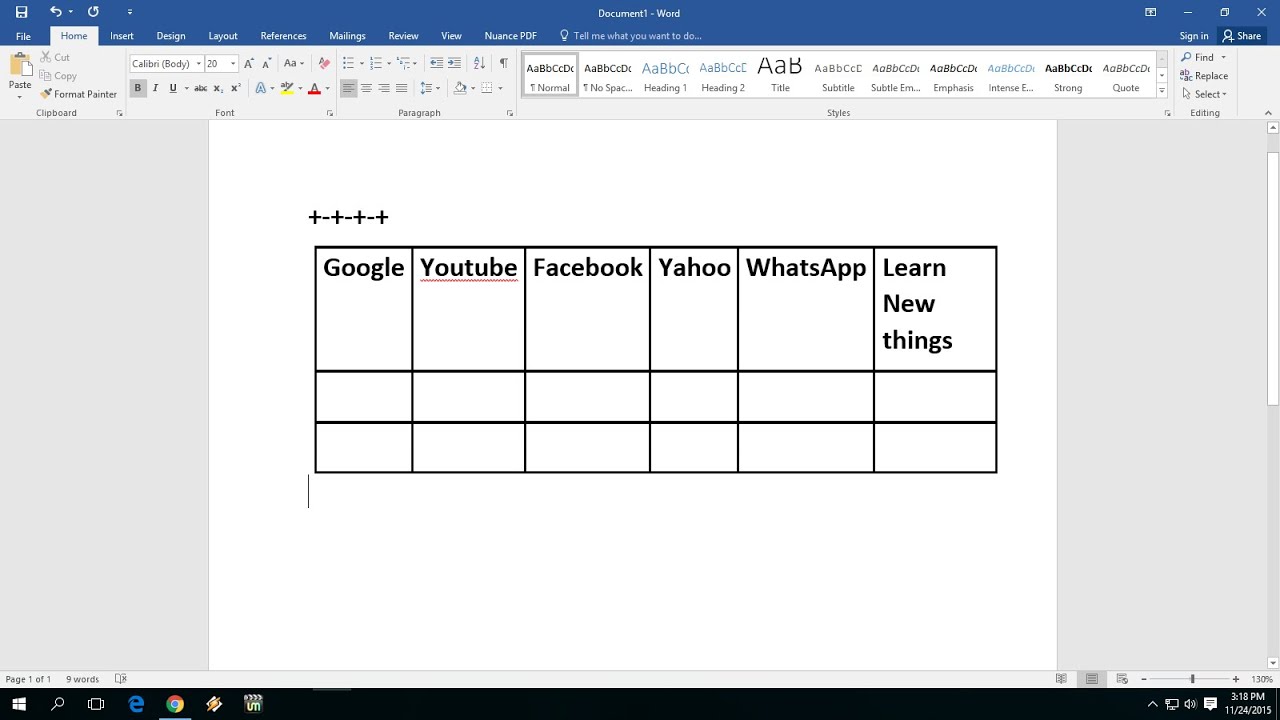This screenshot has width=1280, height=720.
Task: Toggle Italic formatting
Action: tap(155, 88)
